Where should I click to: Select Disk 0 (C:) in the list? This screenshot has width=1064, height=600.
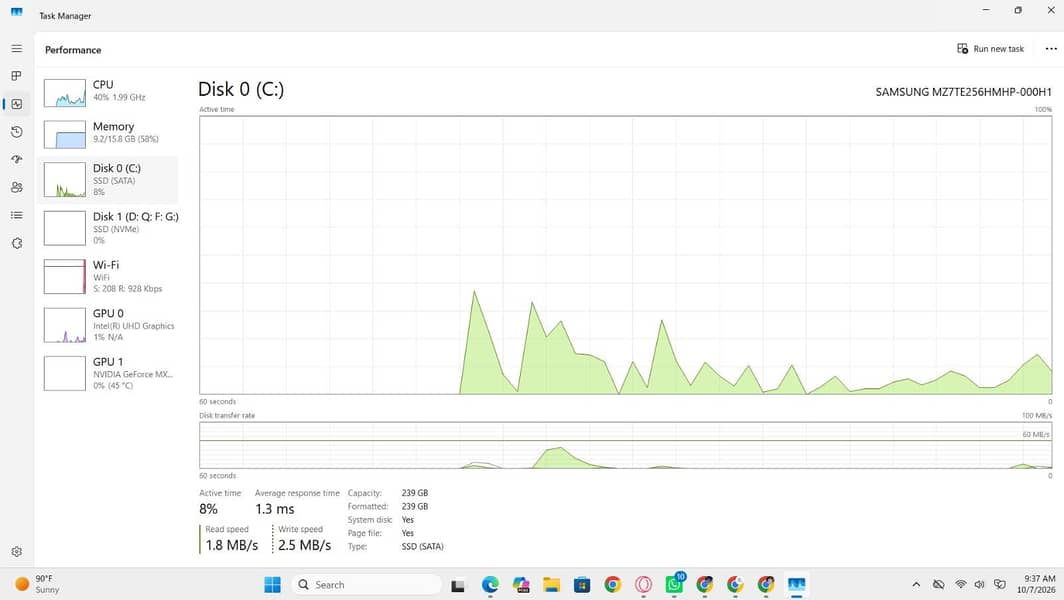point(109,180)
